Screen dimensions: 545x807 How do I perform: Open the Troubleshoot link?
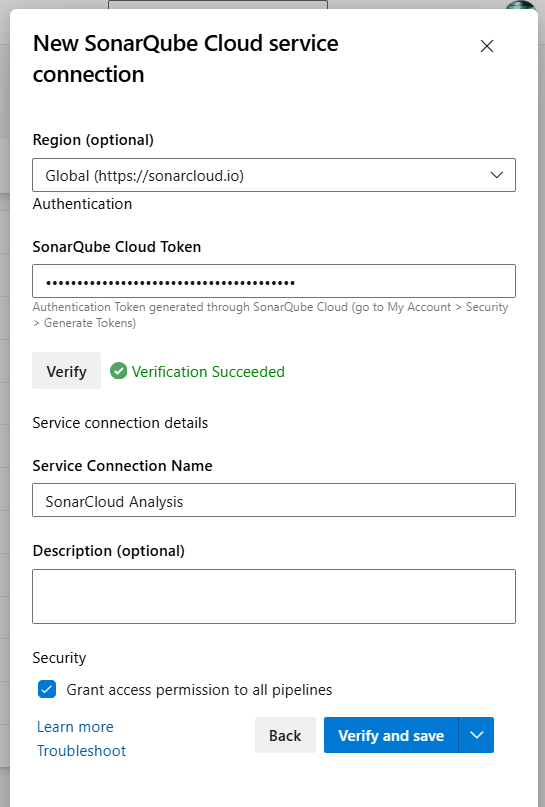point(81,750)
